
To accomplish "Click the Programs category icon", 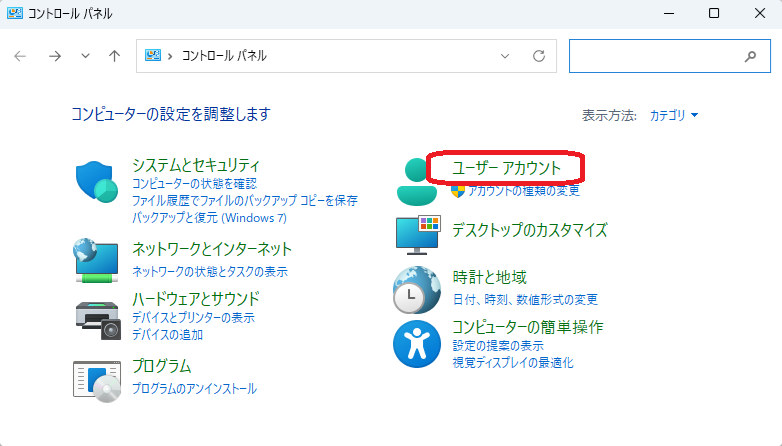I will tap(97, 379).
